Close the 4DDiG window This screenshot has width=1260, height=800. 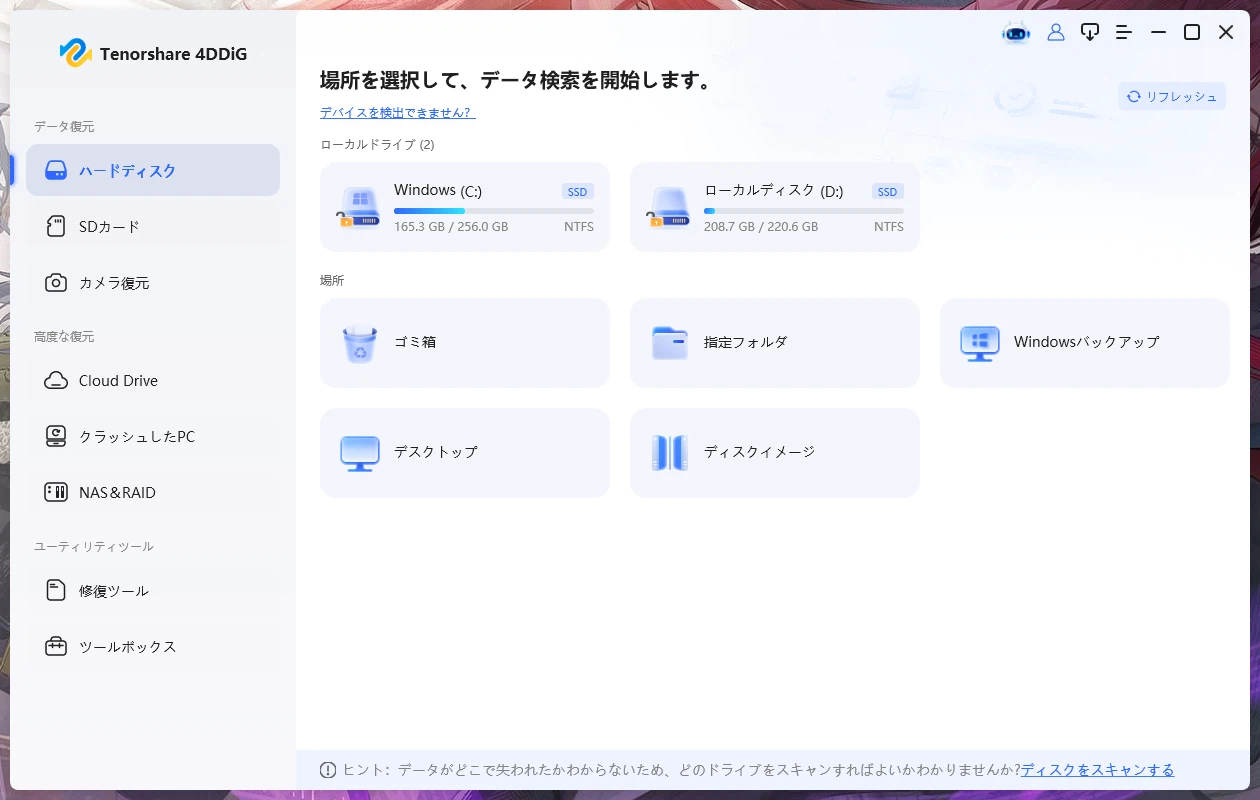click(1226, 33)
